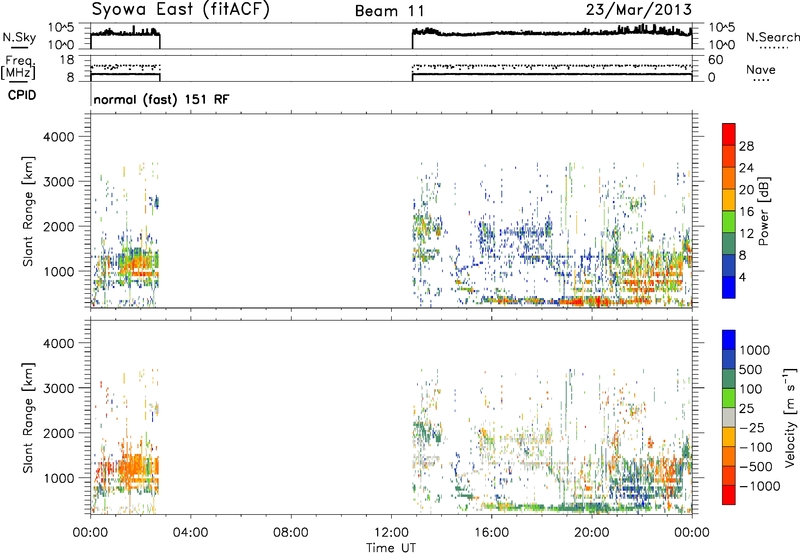This screenshot has height=554, width=800.
Task: Click the title text 'Syowa East (fitACF)'
Action: (180, 9)
